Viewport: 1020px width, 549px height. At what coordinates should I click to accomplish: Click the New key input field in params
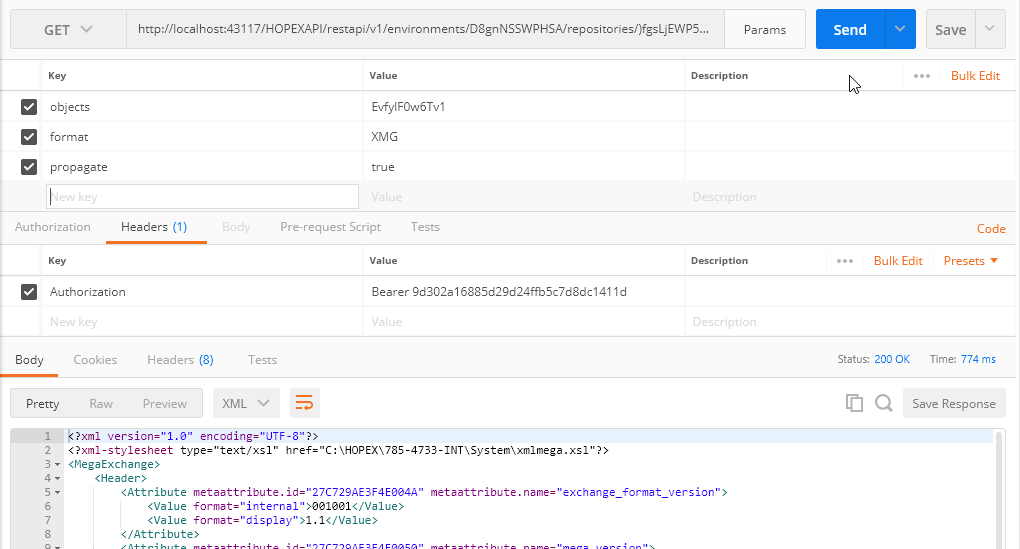pos(202,197)
